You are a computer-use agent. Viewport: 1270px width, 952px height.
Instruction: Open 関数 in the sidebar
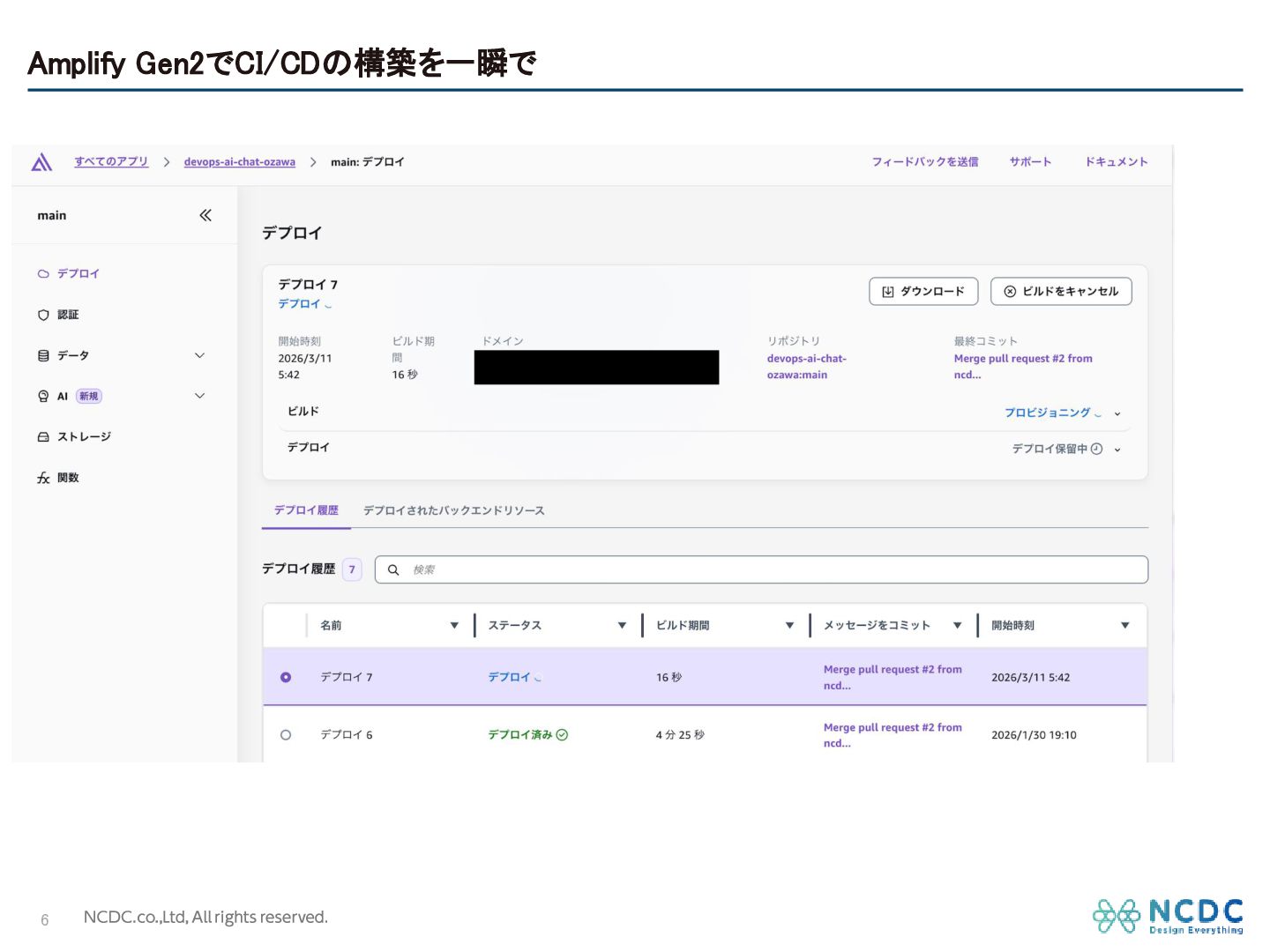click(68, 478)
